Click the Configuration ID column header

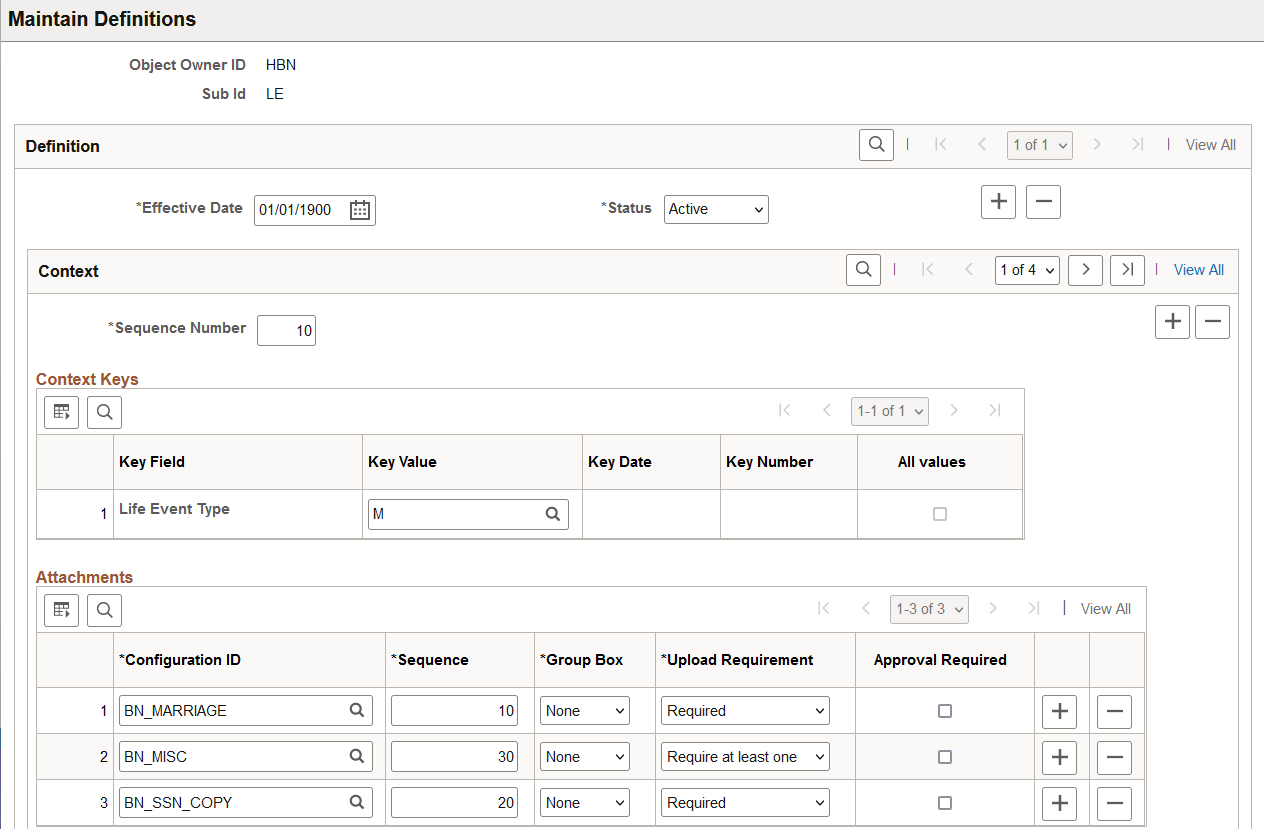click(x=180, y=660)
